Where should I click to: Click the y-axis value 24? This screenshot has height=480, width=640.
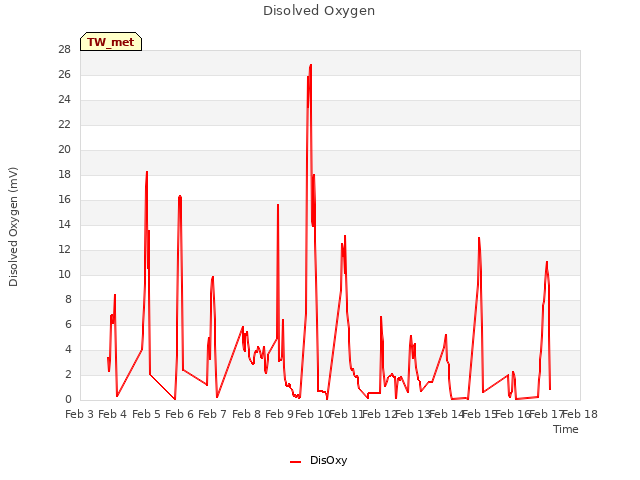pos(64,100)
